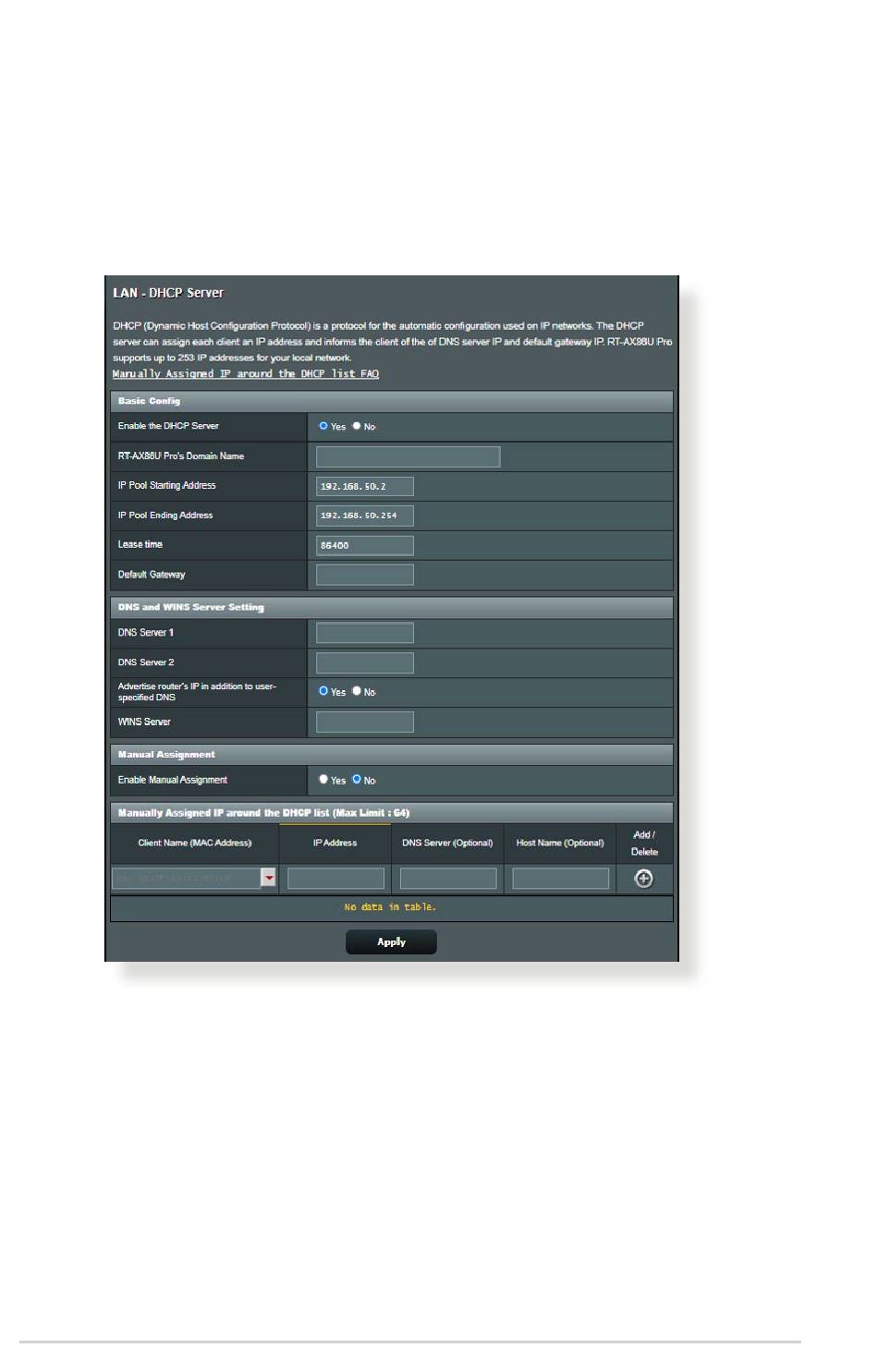Select No for Enable the DHCP Server
This screenshot has height=1372, width=878.
357,426
